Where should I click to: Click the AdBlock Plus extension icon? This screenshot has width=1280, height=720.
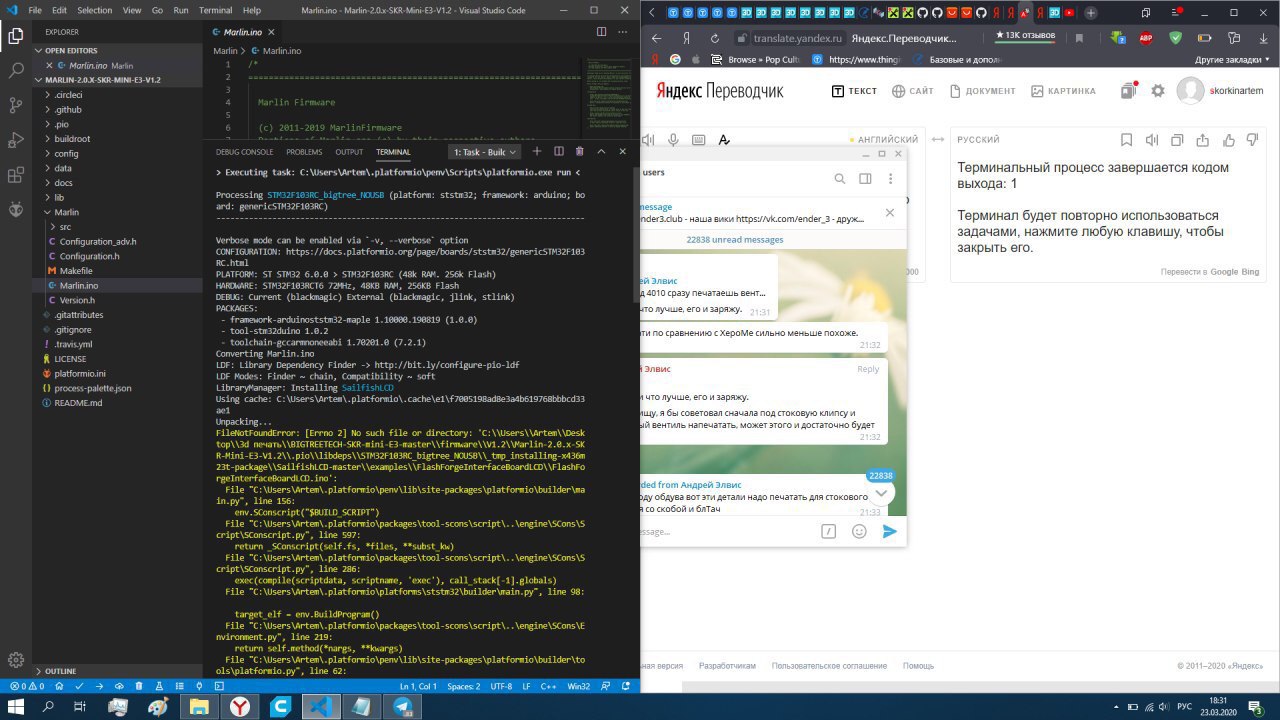(x=1146, y=38)
